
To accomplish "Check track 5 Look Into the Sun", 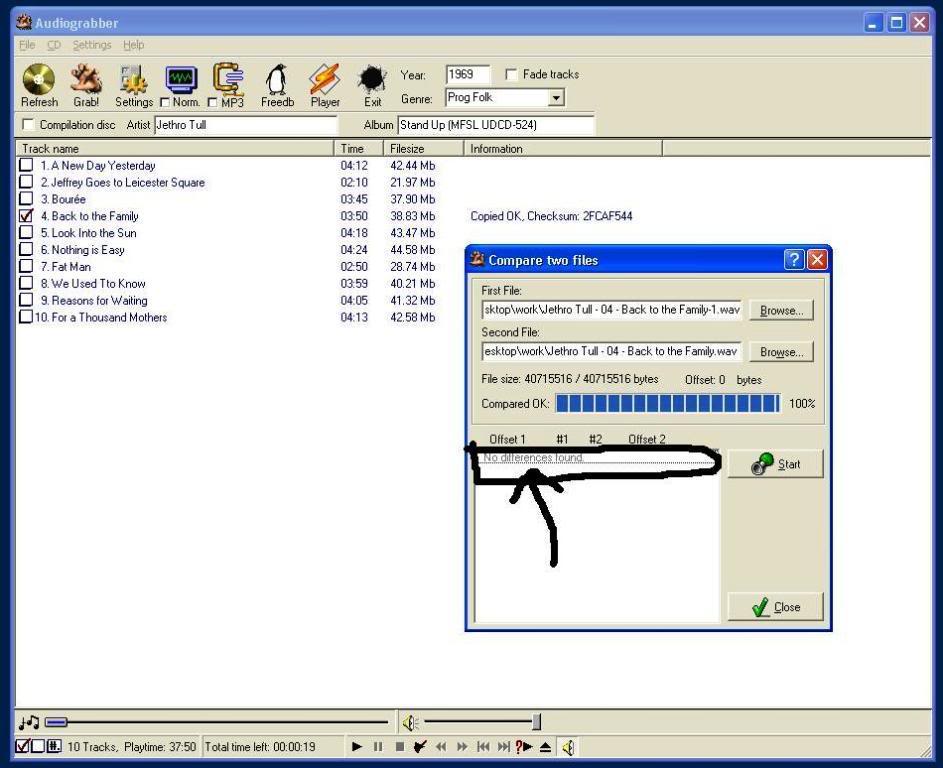I will pyautogui.click(x=26, y=232).
